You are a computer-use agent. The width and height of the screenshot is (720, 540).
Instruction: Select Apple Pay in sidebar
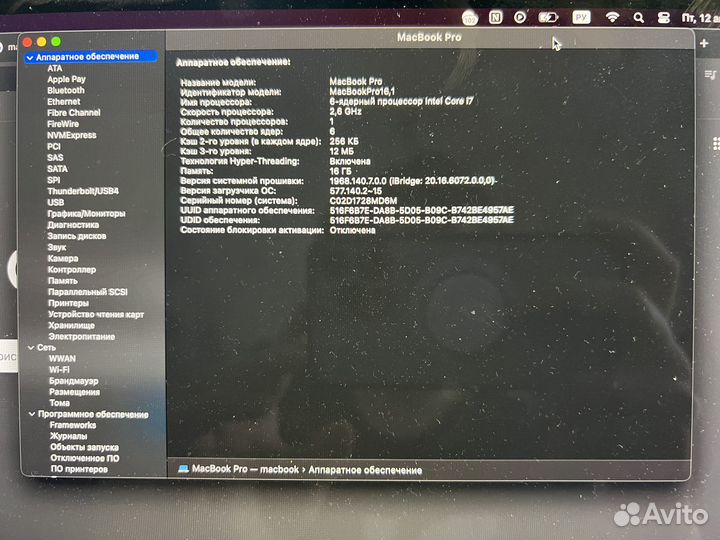point(66,79)
